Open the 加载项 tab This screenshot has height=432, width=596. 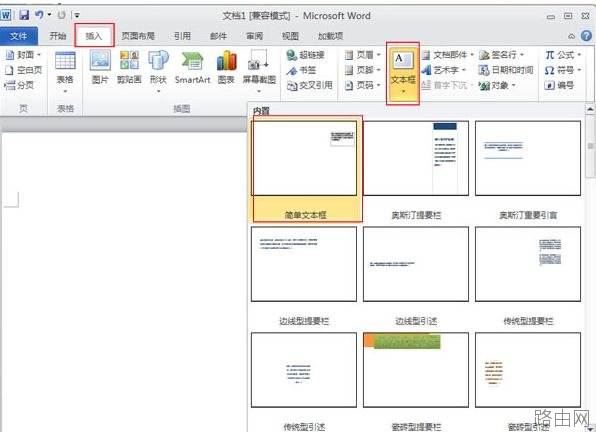(331, 36)
